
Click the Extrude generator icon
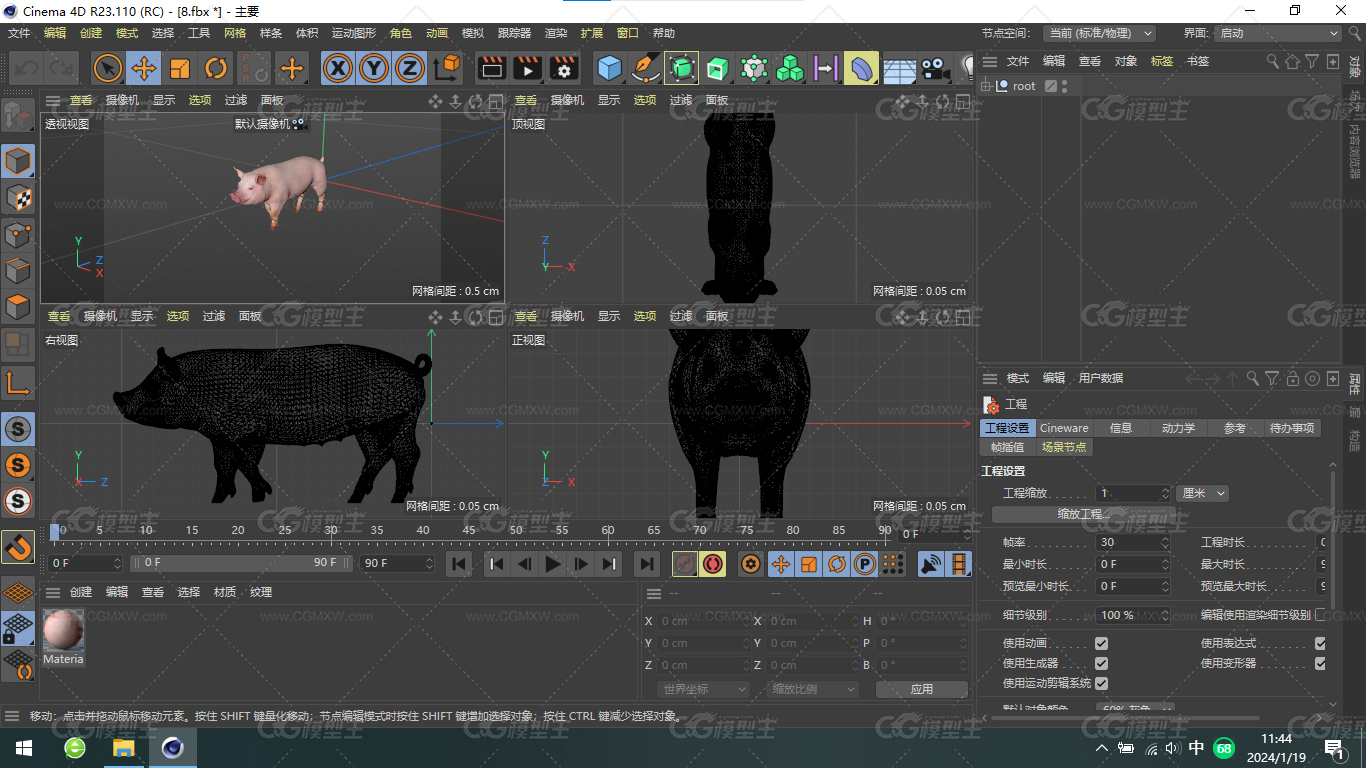pyautogui.click(x=717, y=68)
